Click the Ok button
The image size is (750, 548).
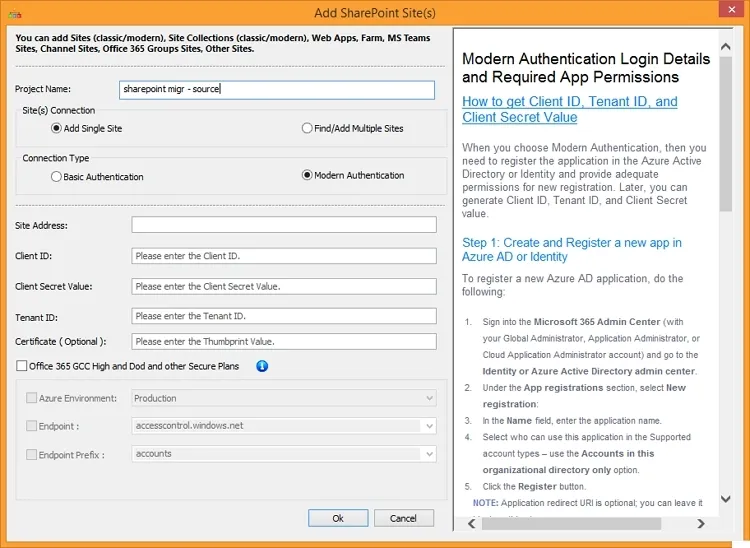coord(338,518)
